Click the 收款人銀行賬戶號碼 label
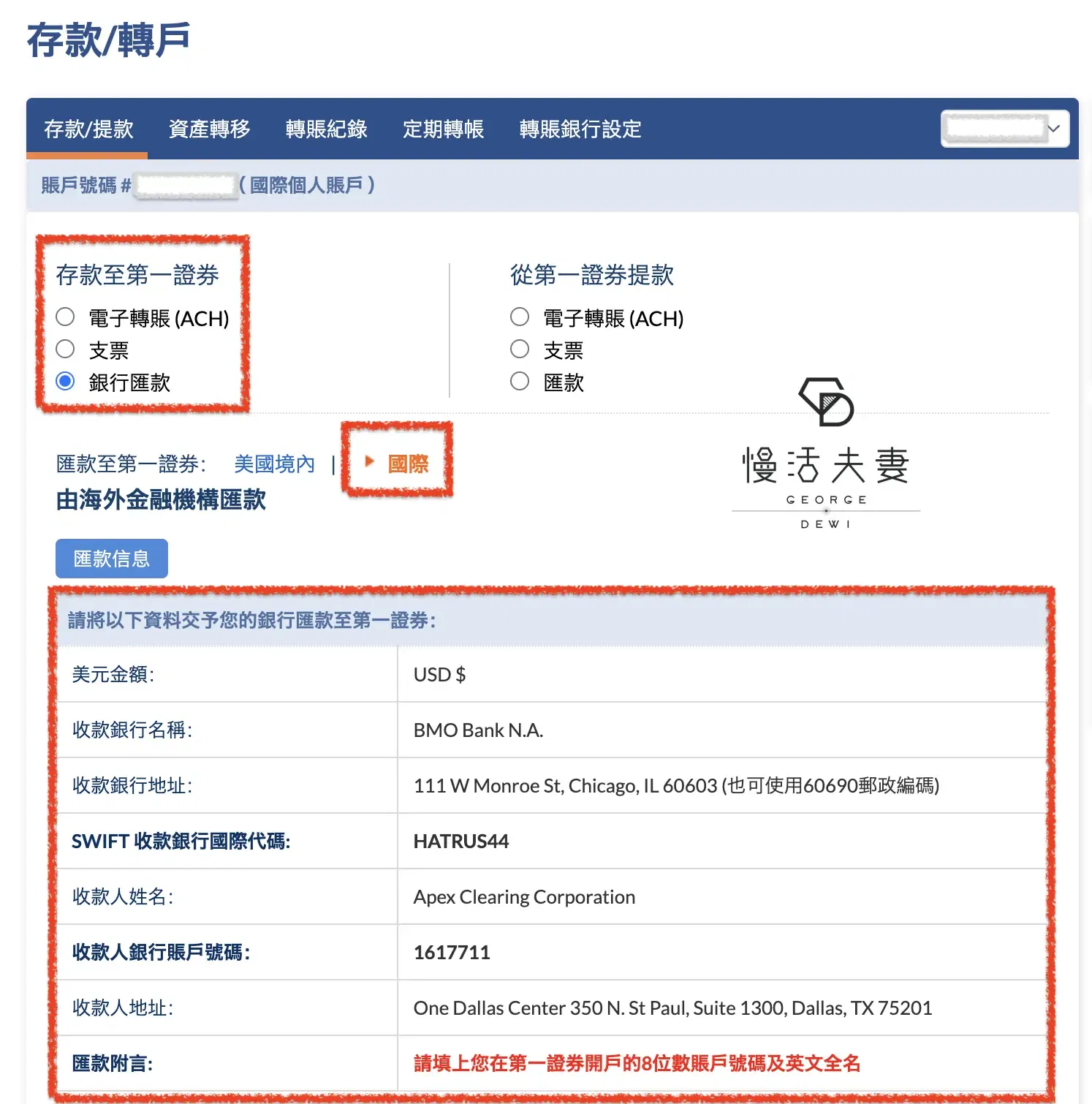Screen dimensions: 1092x1104 pyautogui.click(x=161, y=953)
